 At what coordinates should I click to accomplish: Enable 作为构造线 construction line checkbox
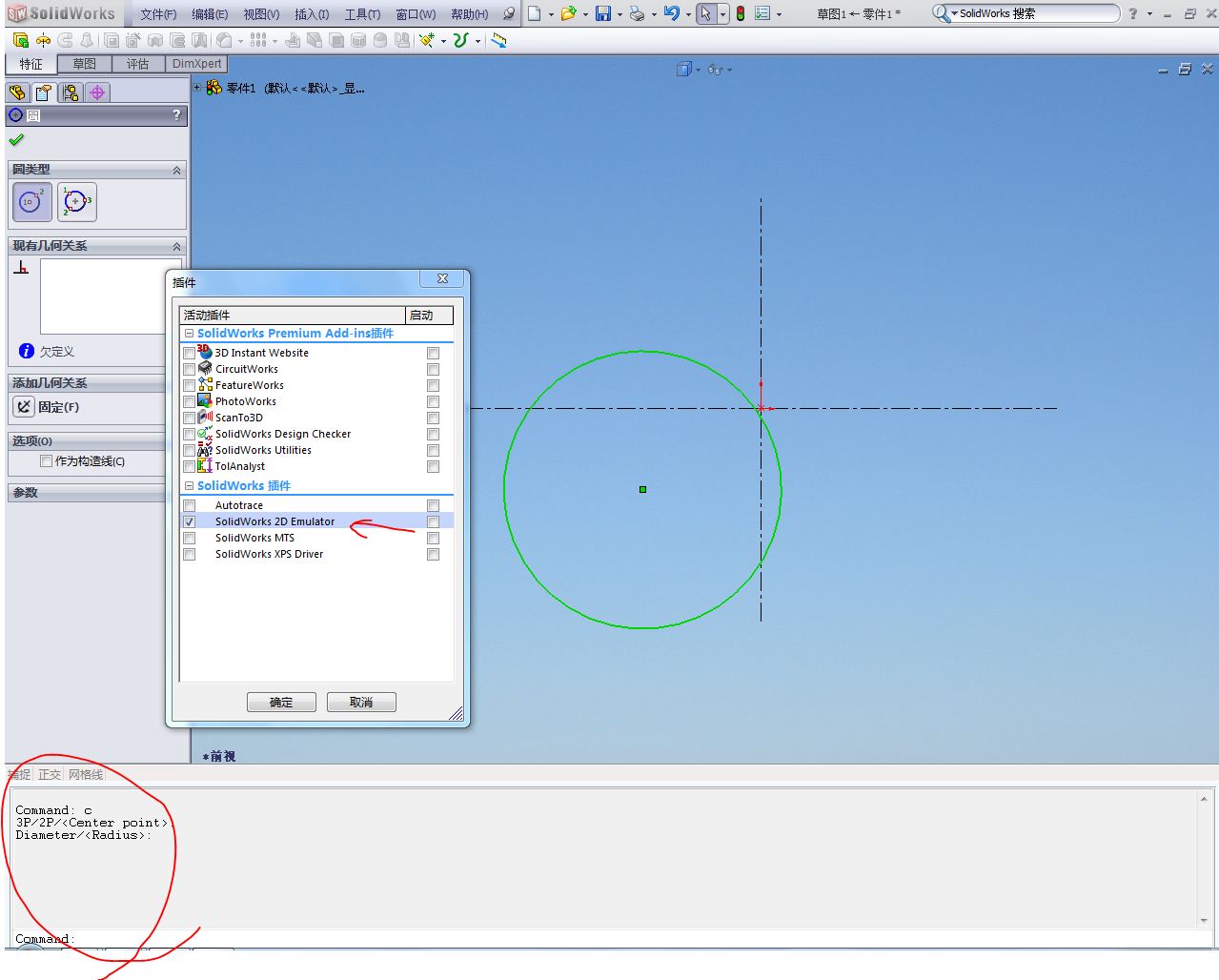(46, 461)
